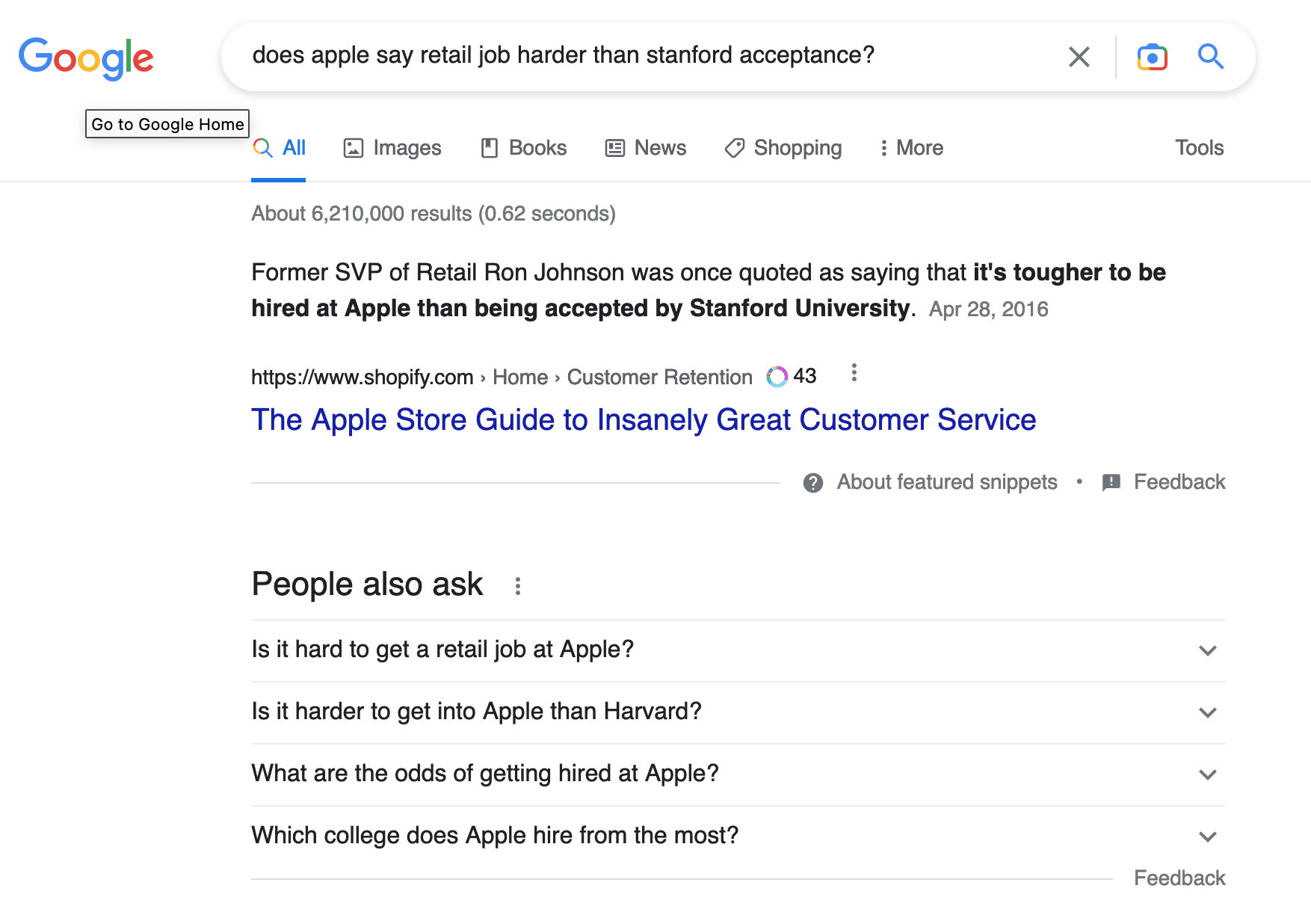The height and width of the screenshot is (924, 1311).
Task: Select the All results tab
Action: coord(279,148)
